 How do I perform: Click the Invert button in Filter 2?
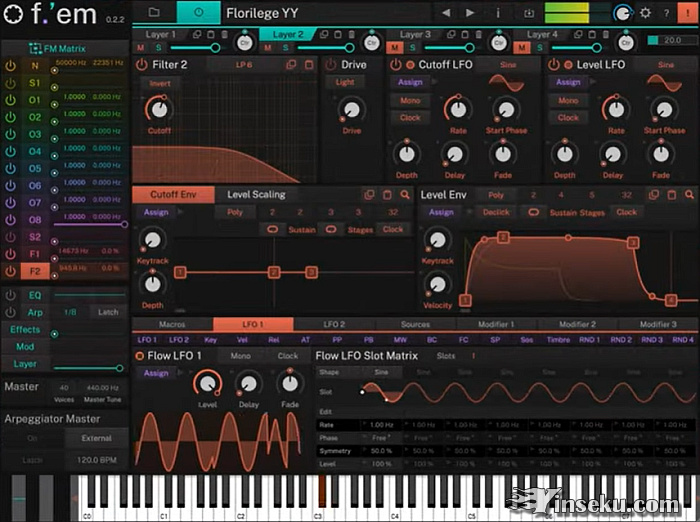[x=160, y=83]
